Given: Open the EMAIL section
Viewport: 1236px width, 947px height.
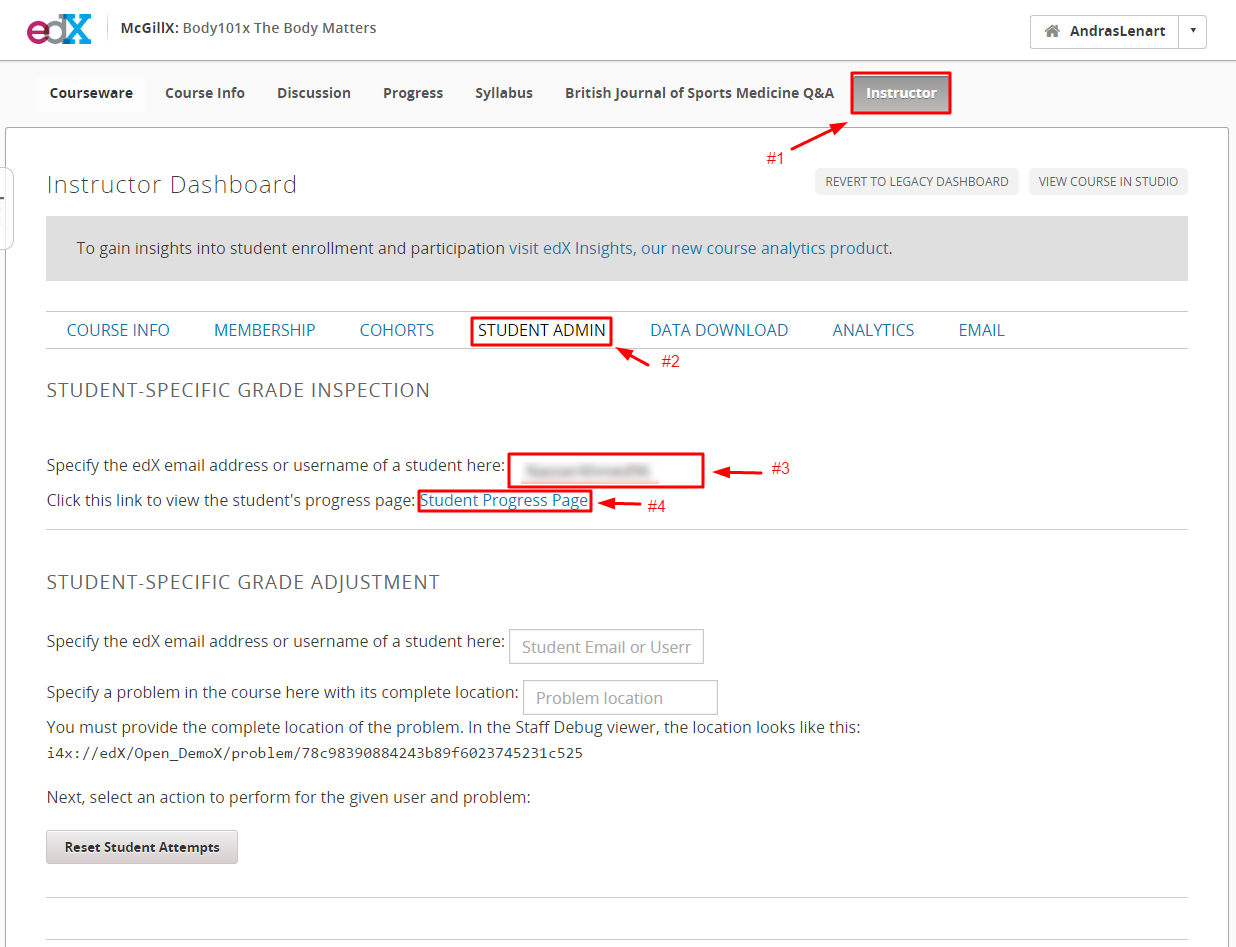Looking at the screenshot, I should [981, 330].
